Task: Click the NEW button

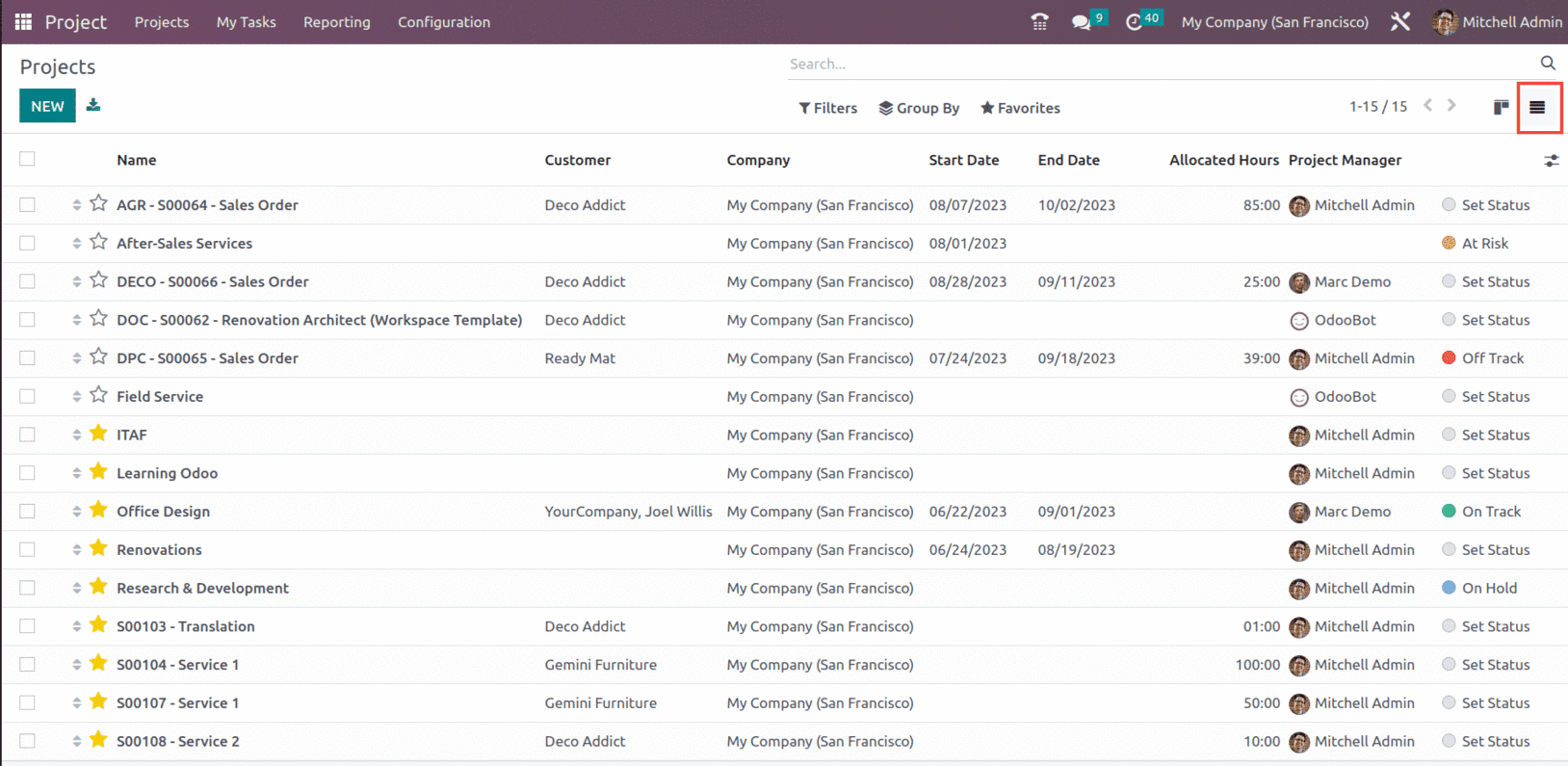Action: point(47,106)
